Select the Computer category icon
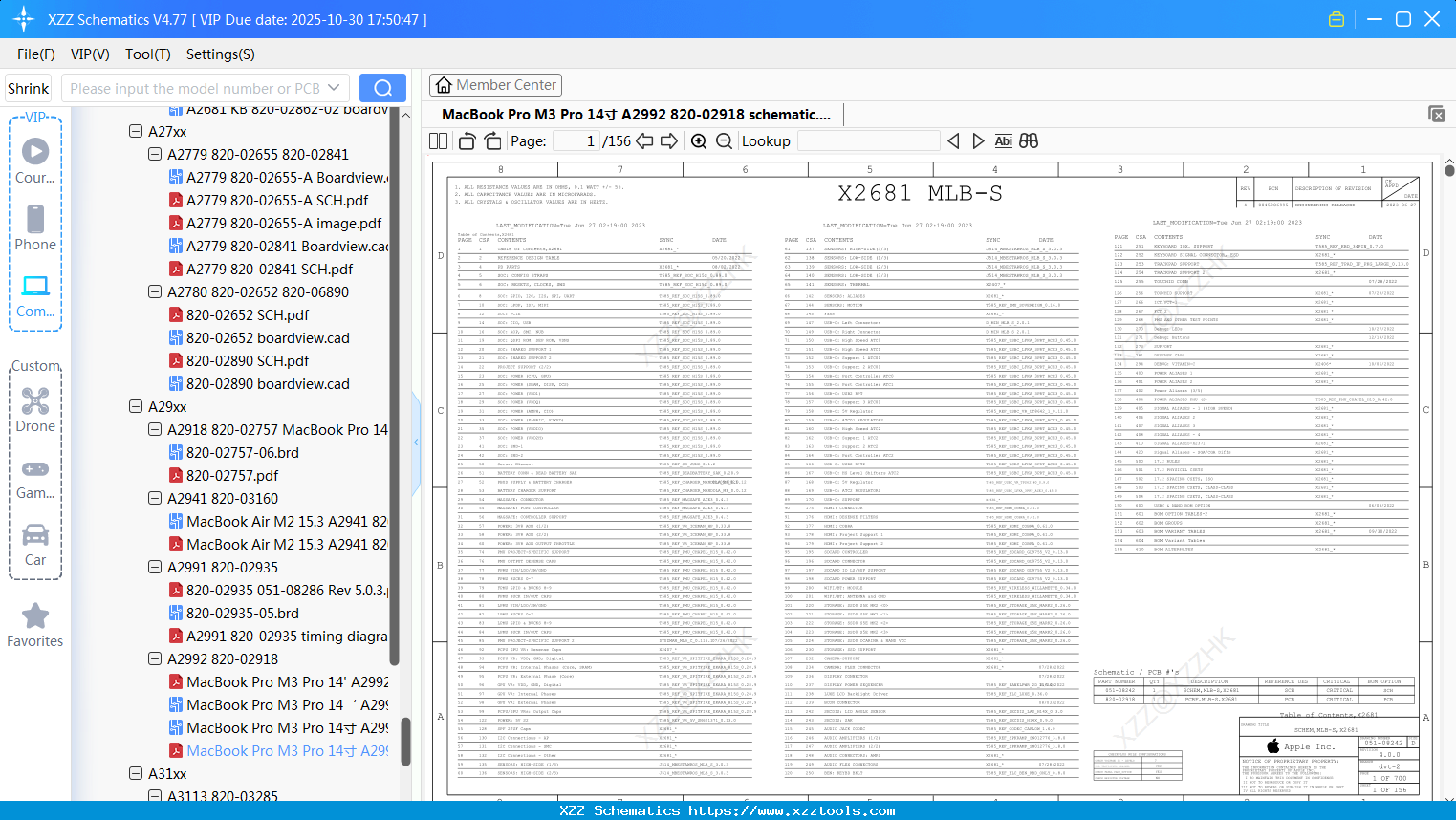1456x820 pixels. 35,295
